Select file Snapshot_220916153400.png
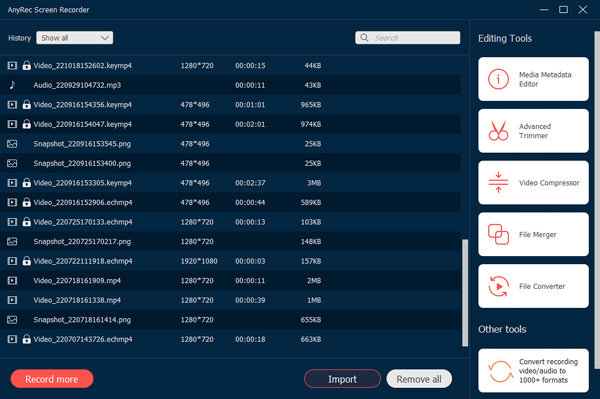The width and height of the screenshot is (600, 399). click(x=230, y=163)
